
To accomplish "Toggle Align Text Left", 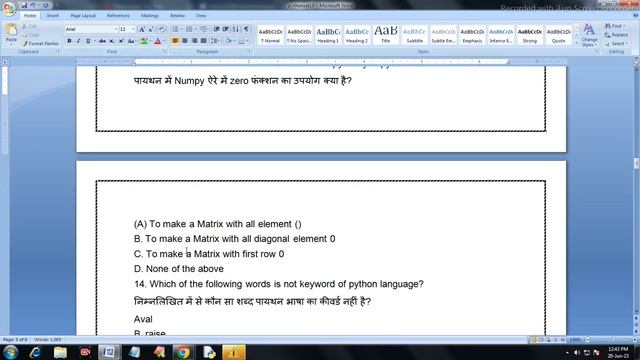I will click(x=176, y=41).
